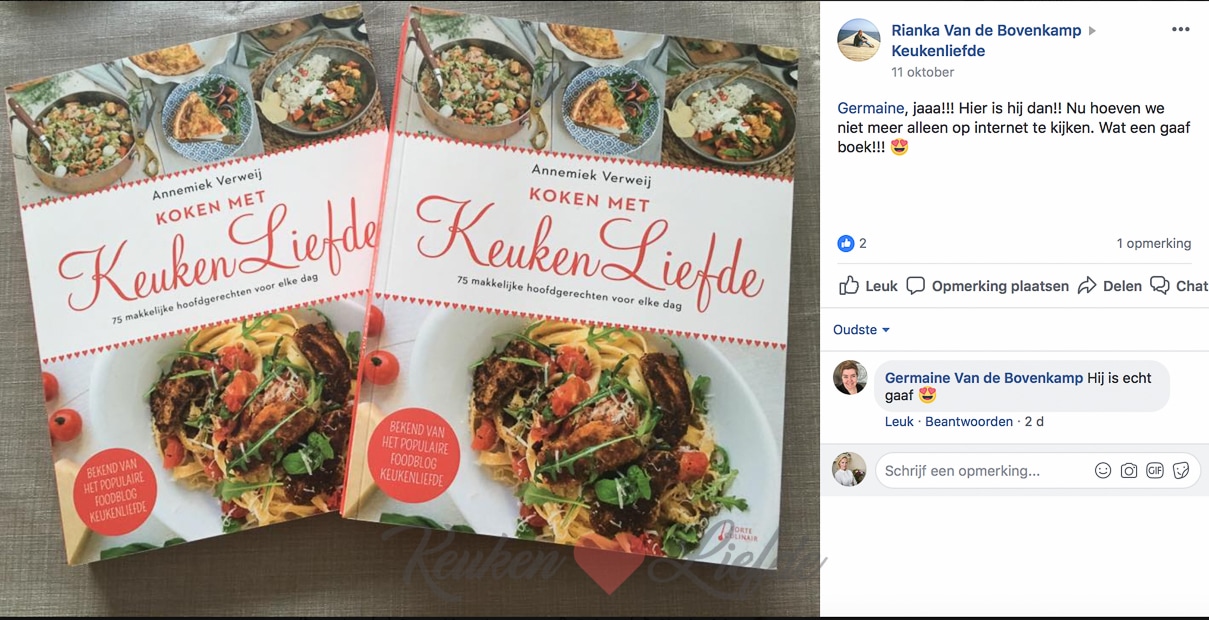Viewport: 1209px width, 620px height.
Task: Go to the Keukenliefde page link
Action: point(938,51)
